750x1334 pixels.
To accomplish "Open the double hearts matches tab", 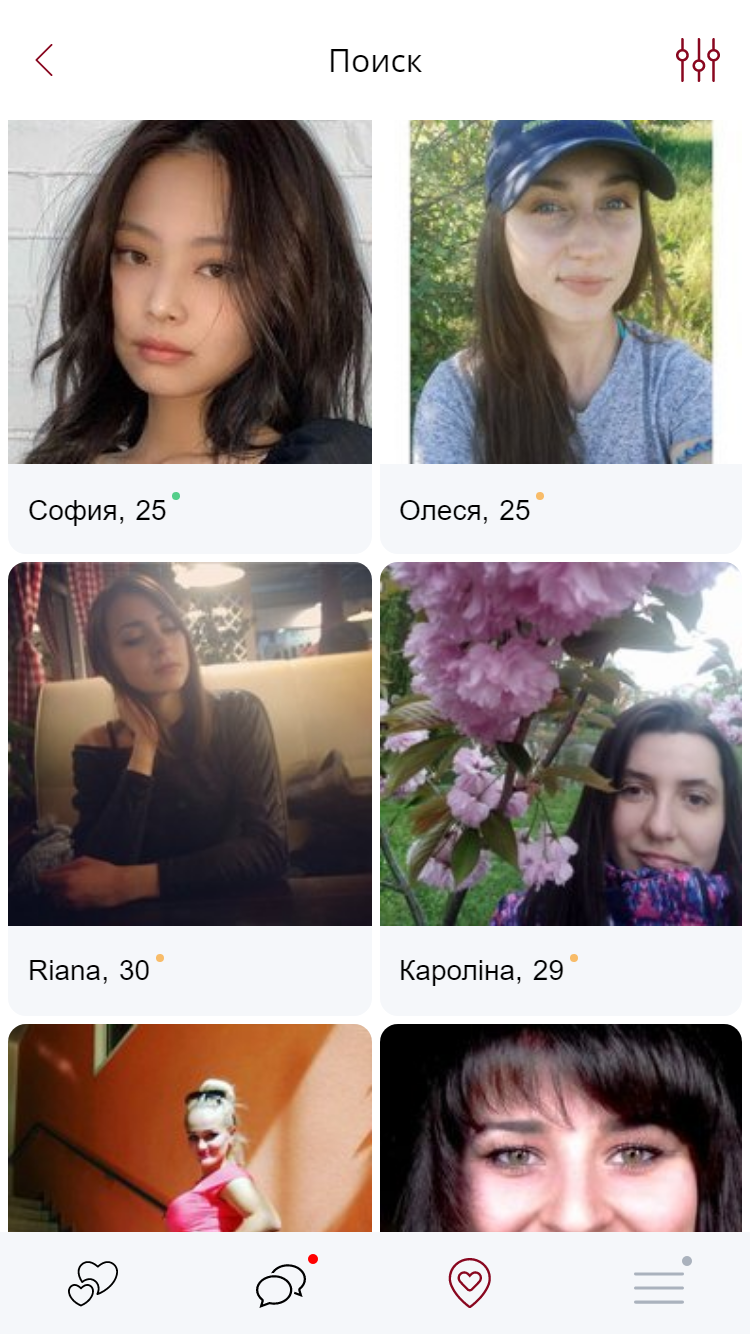I will pyautogui.click(x=93, y=1283).
